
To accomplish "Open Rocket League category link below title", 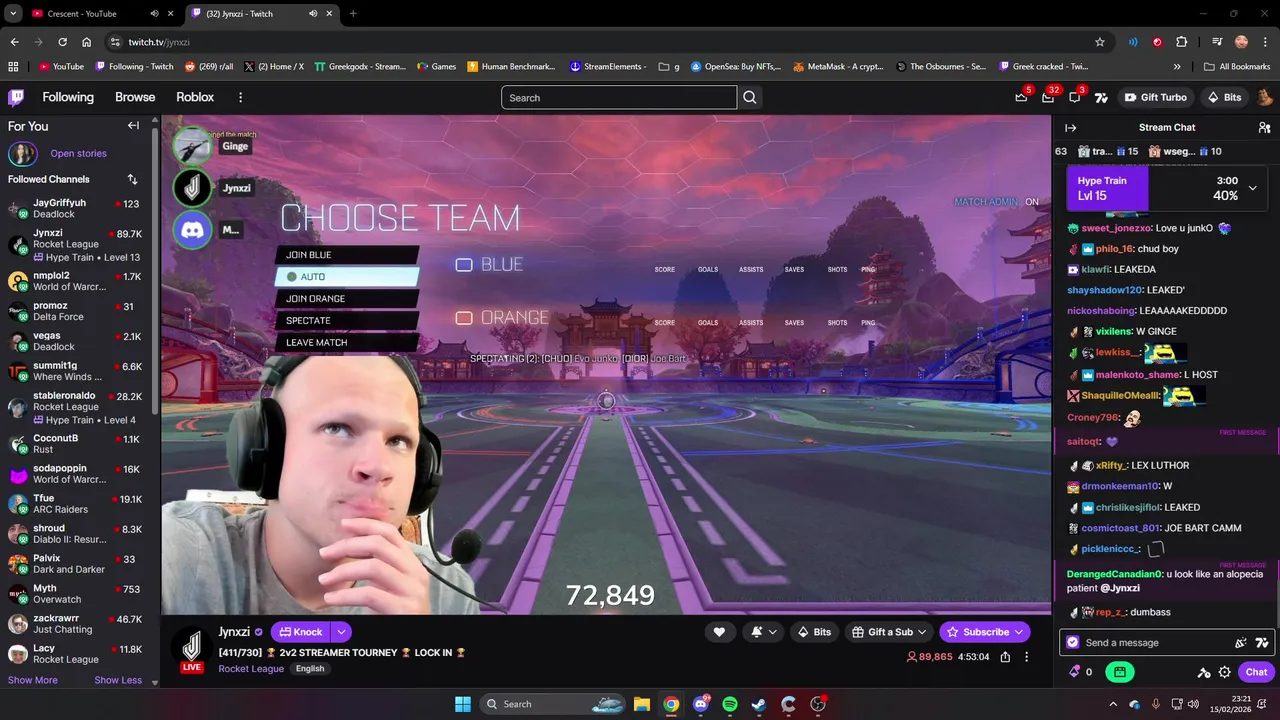I will [251, 668].
